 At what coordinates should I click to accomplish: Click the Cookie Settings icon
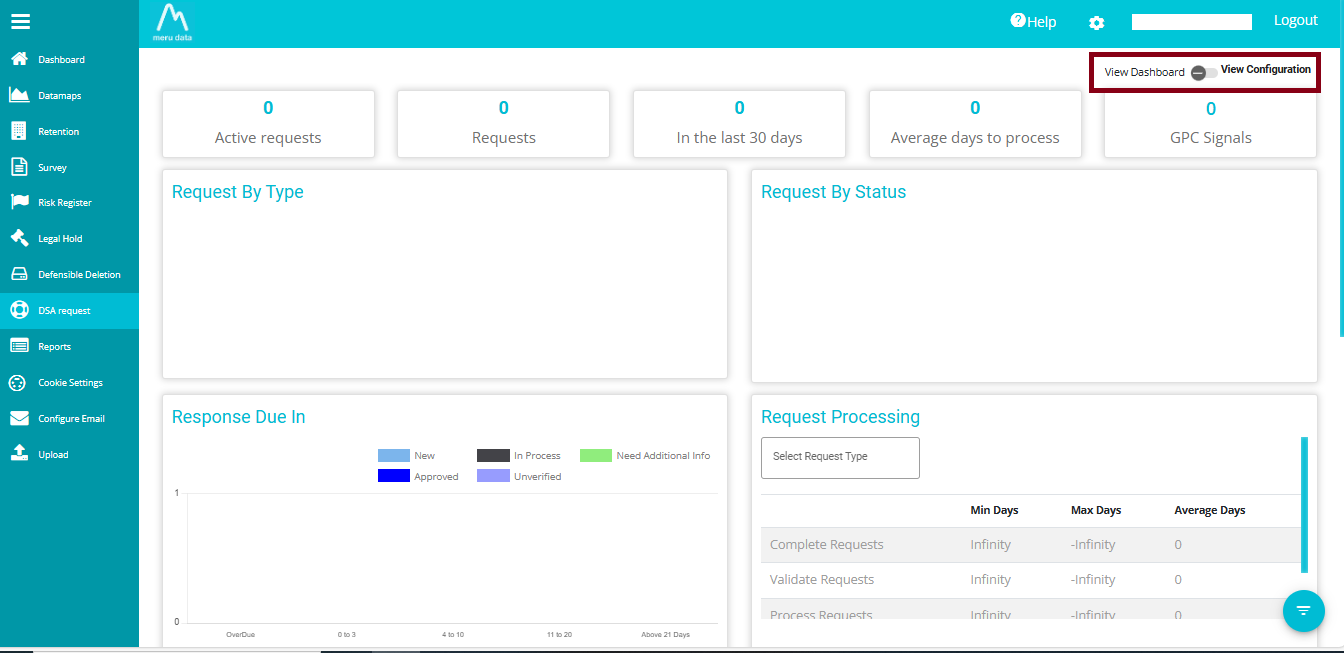18,382
